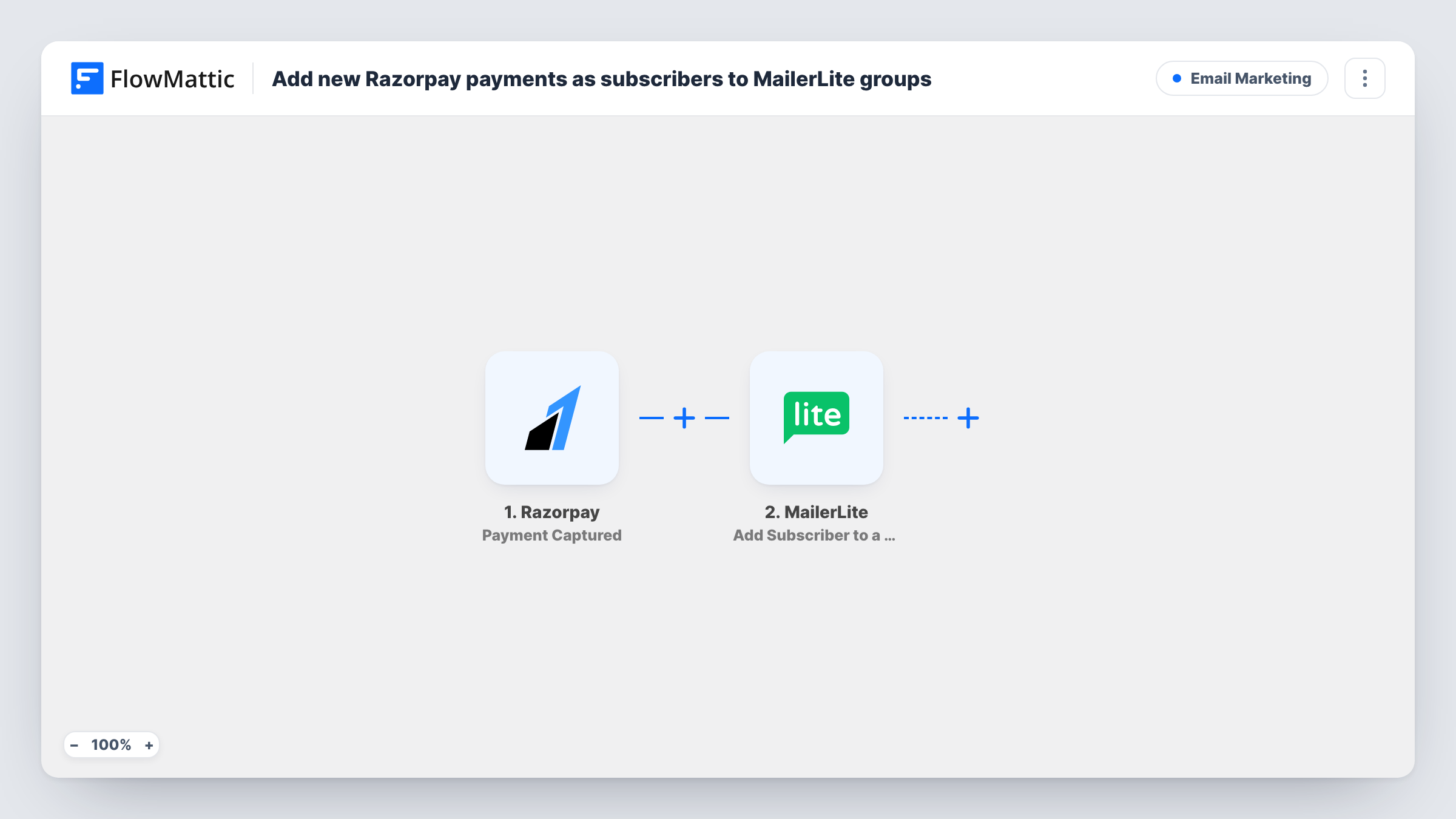Viewport: 1456px width, 819px height.
Task: Add a new step after MailerLite
Action: click(x=968, y=418)
